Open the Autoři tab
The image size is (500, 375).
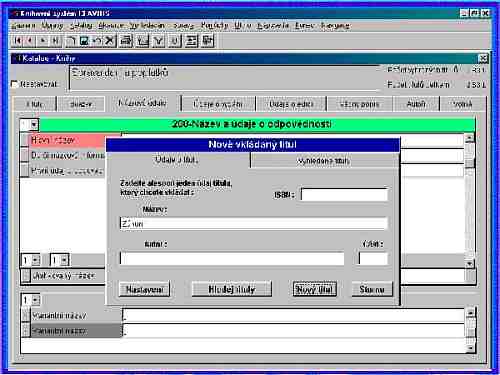click(416, 104)
